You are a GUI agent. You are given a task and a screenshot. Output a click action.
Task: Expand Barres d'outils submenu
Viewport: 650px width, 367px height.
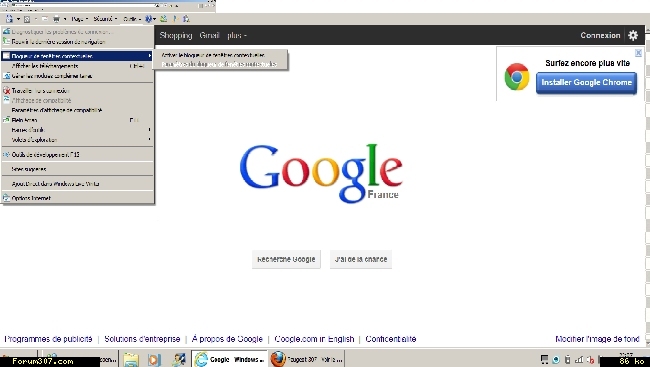(78, 130)
